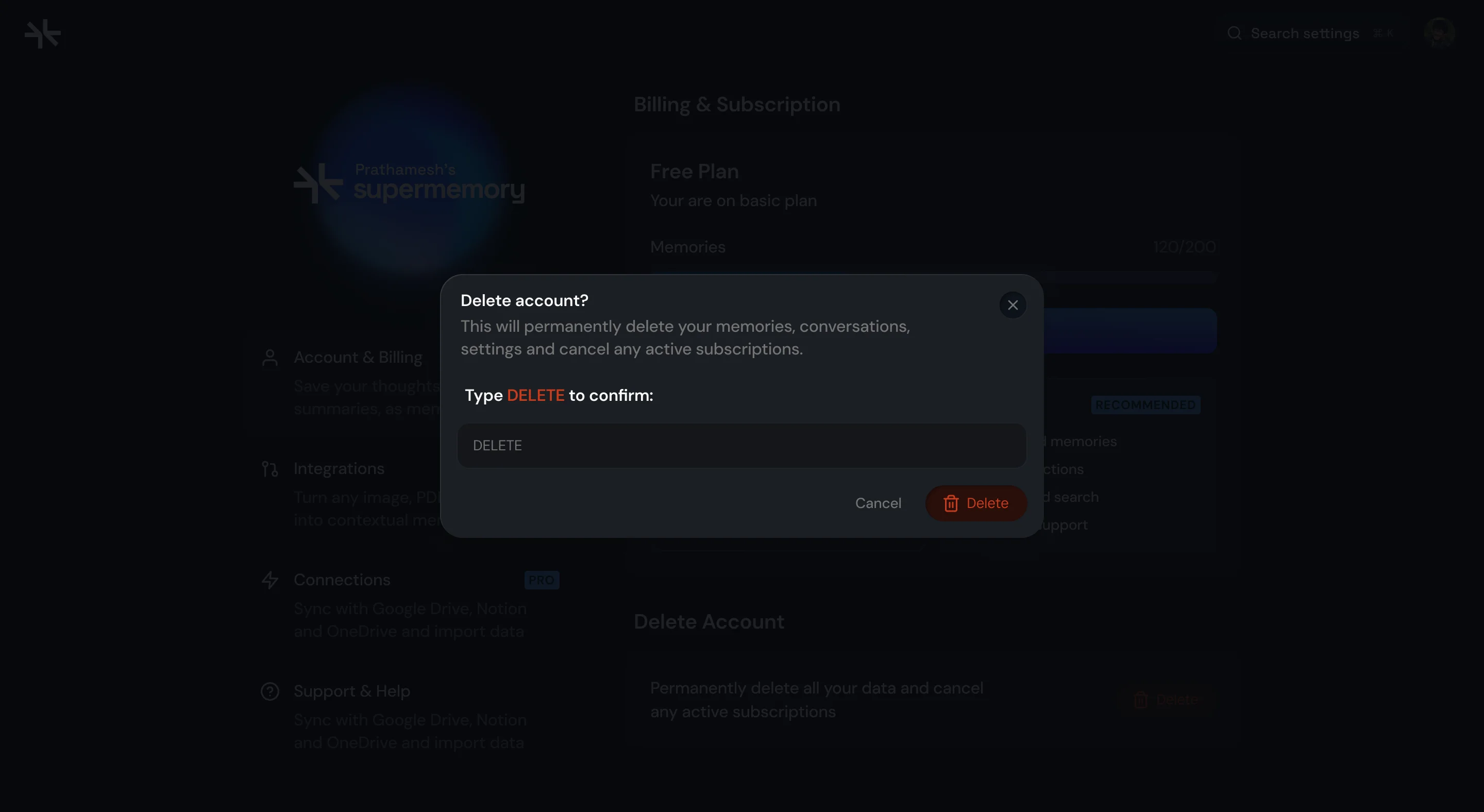Screen dimensions: 1484x812
Task: Click the supermemory logo in top-left corner
Action: point(42,33)
